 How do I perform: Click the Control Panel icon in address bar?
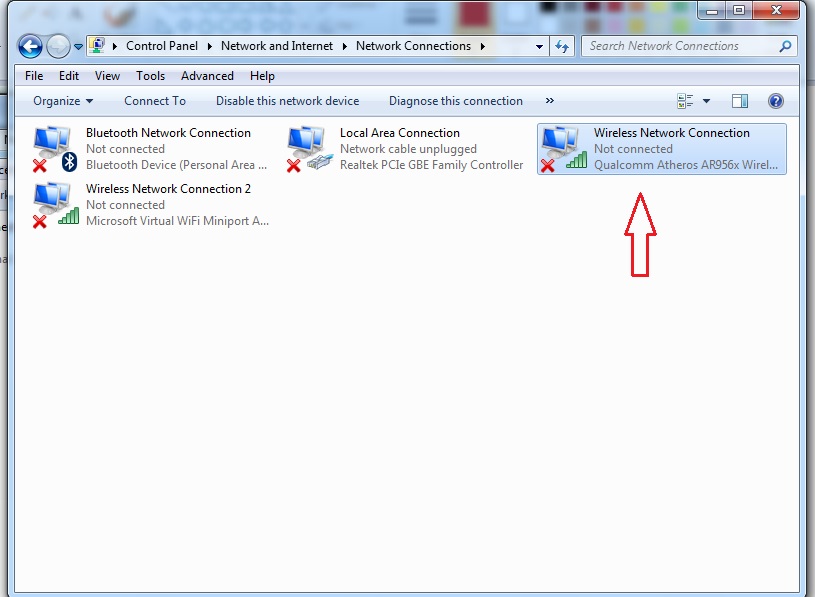(x=97, y=46)
